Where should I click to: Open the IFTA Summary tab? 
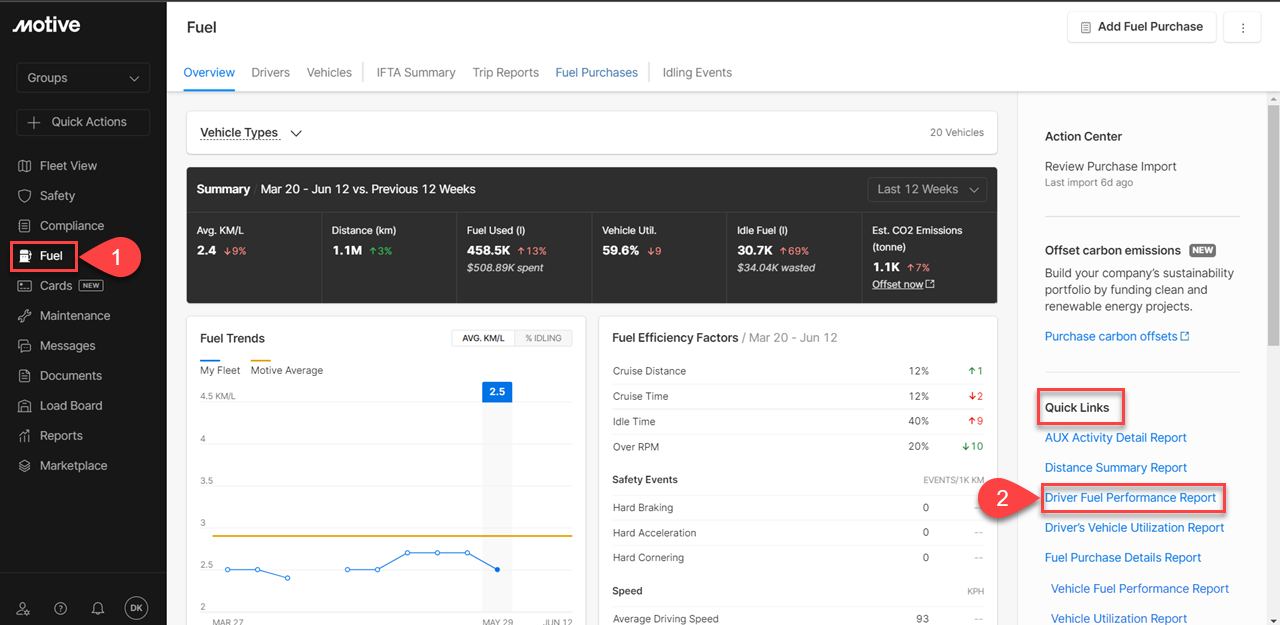click(416, 73)
